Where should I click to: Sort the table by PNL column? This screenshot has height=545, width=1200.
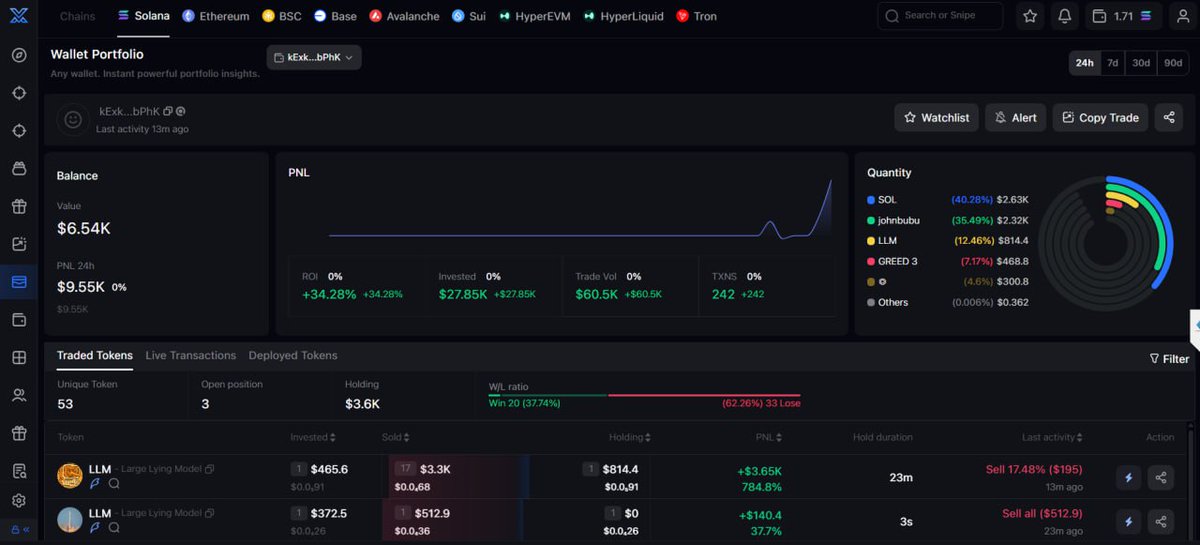click(x=767, y=437)
